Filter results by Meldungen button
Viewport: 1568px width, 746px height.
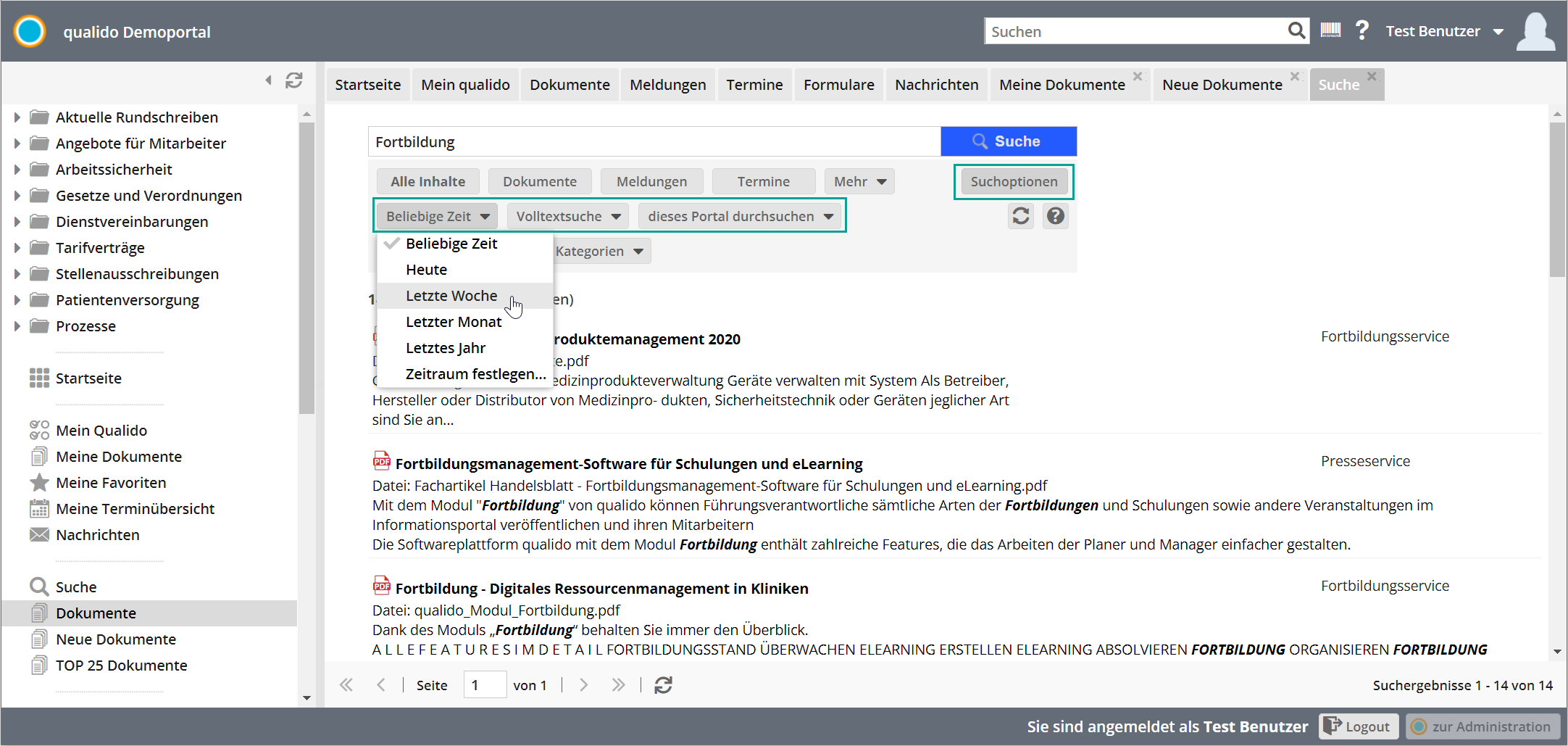coord(651,181)
